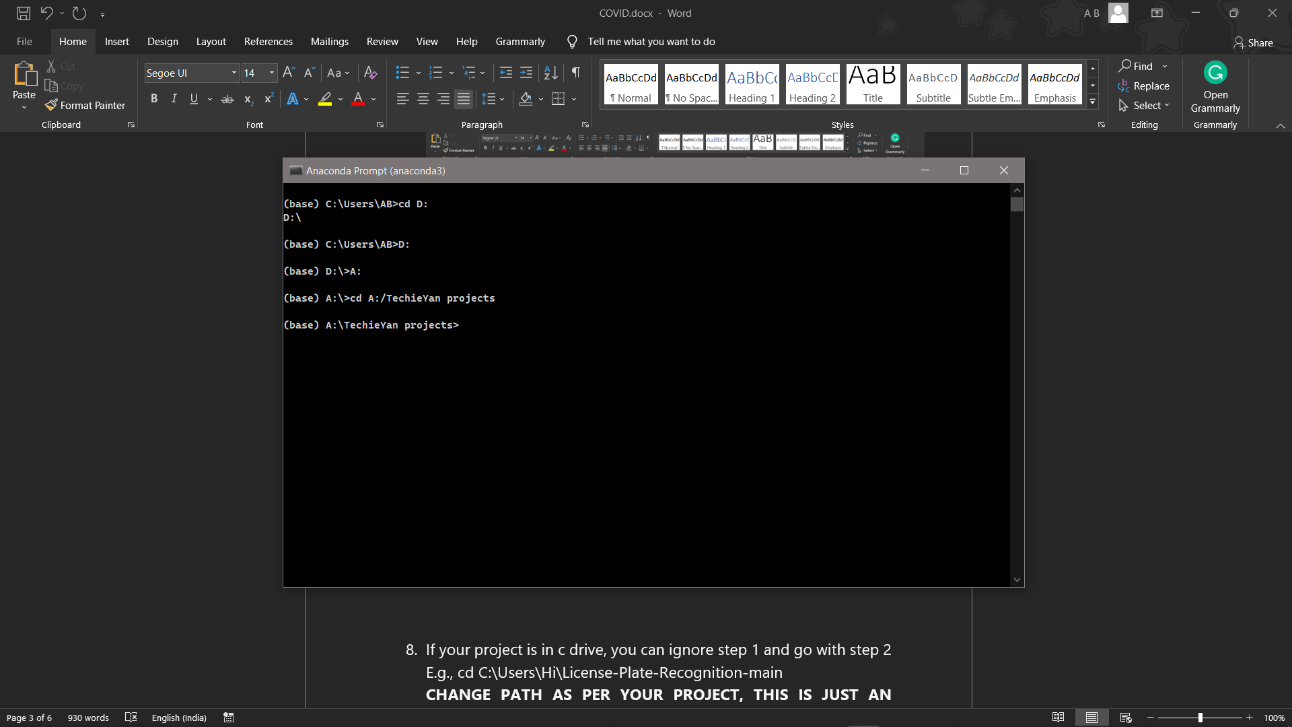Click the zoom slider in status bar
Screen dimensions: 1292x727
1199,717
